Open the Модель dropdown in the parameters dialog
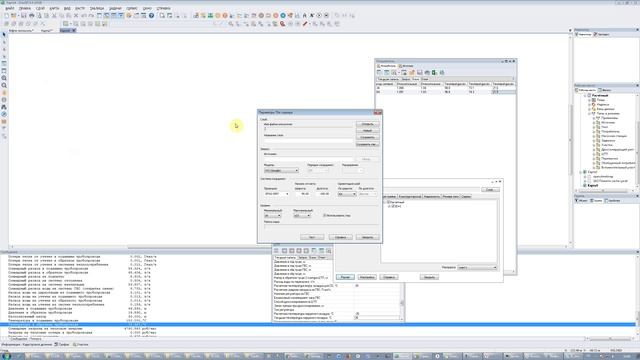The image size is (640, 360). (x=281, y=171)
